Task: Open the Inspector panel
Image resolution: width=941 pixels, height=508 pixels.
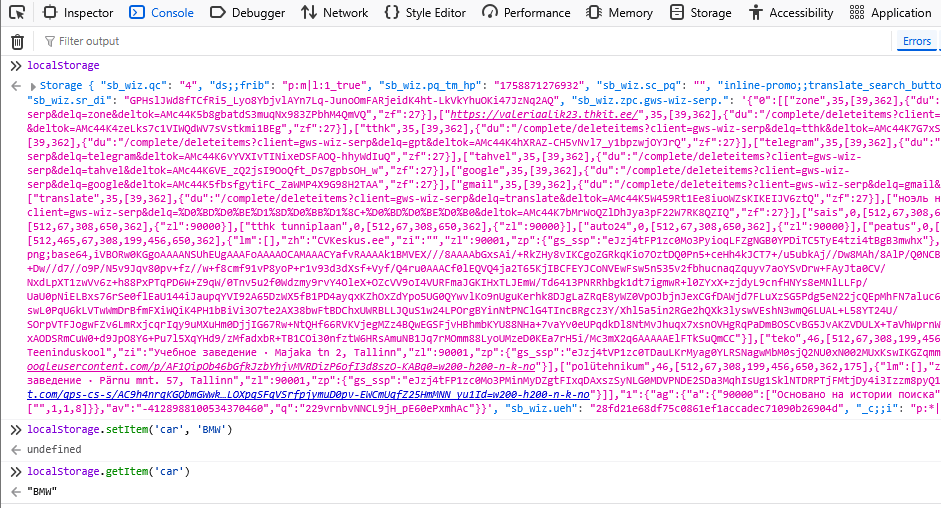Action: (x=79, y=13)
